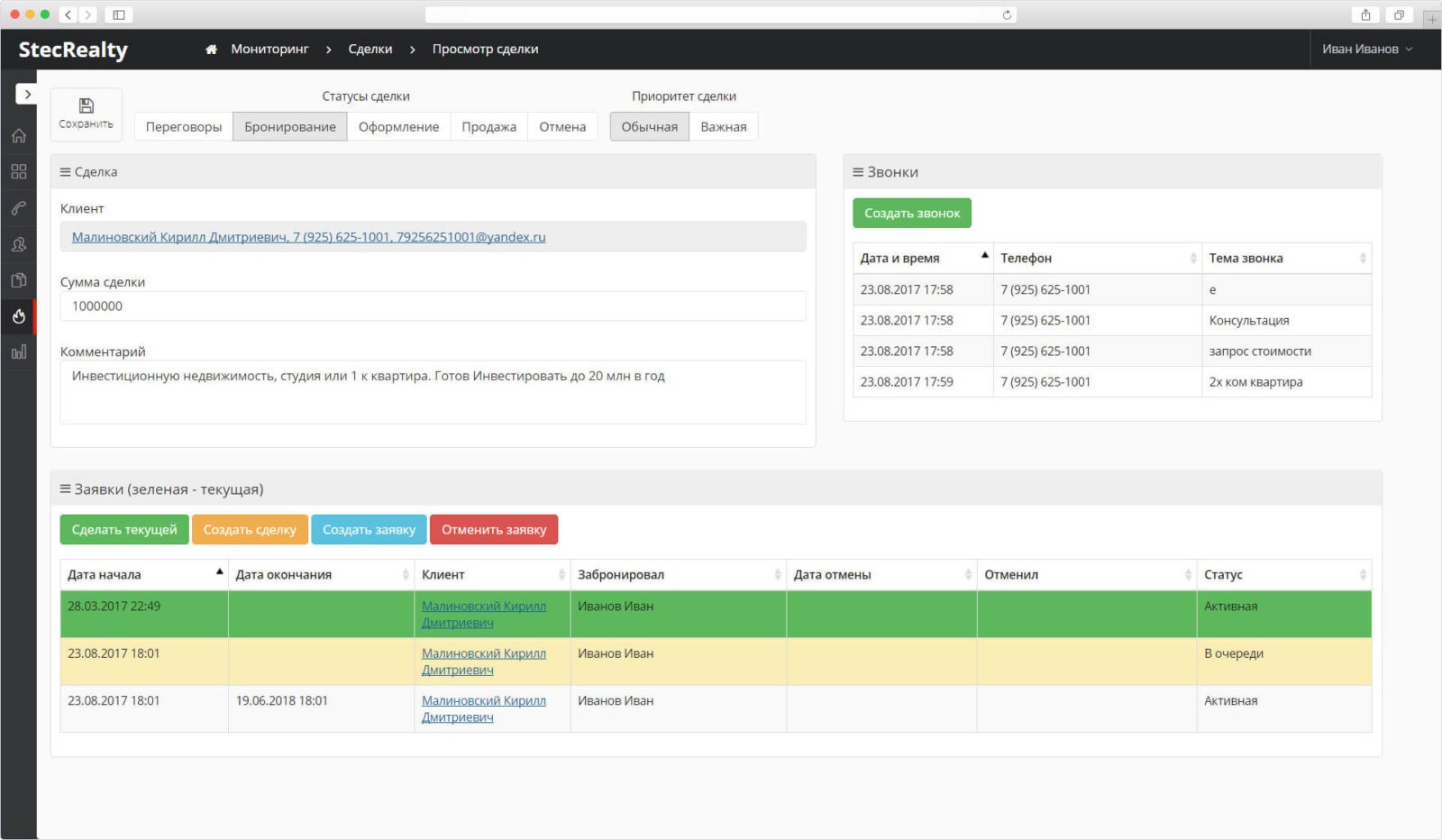This screenshot has width=1442, height=840.
Task: Open the Иван Иванов user dropdown
Action: point(1366,50)
